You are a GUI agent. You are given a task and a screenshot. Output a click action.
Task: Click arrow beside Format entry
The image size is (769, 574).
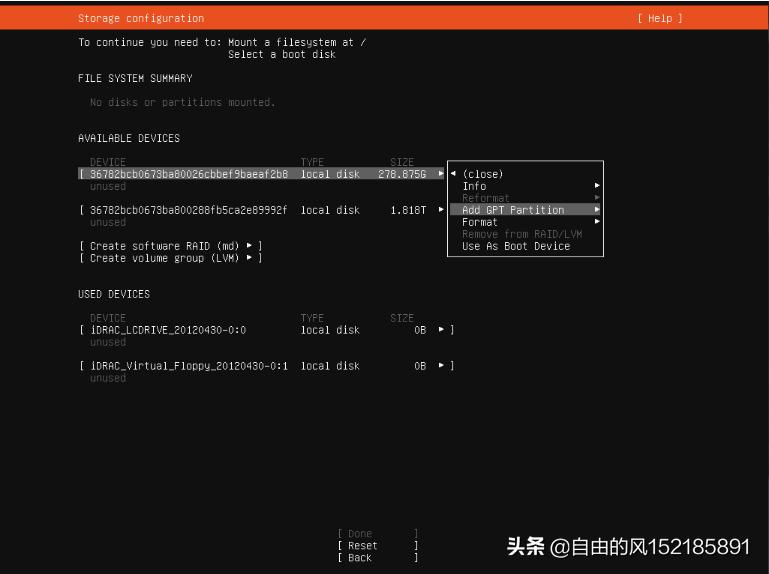click(597, 221)
